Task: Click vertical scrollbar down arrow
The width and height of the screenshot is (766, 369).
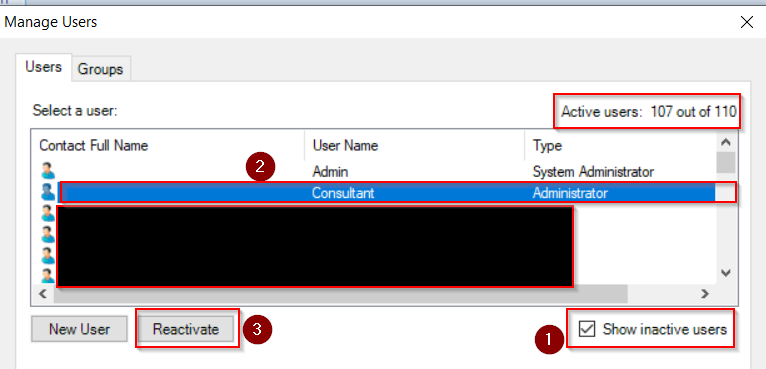Action: (726, 273)
